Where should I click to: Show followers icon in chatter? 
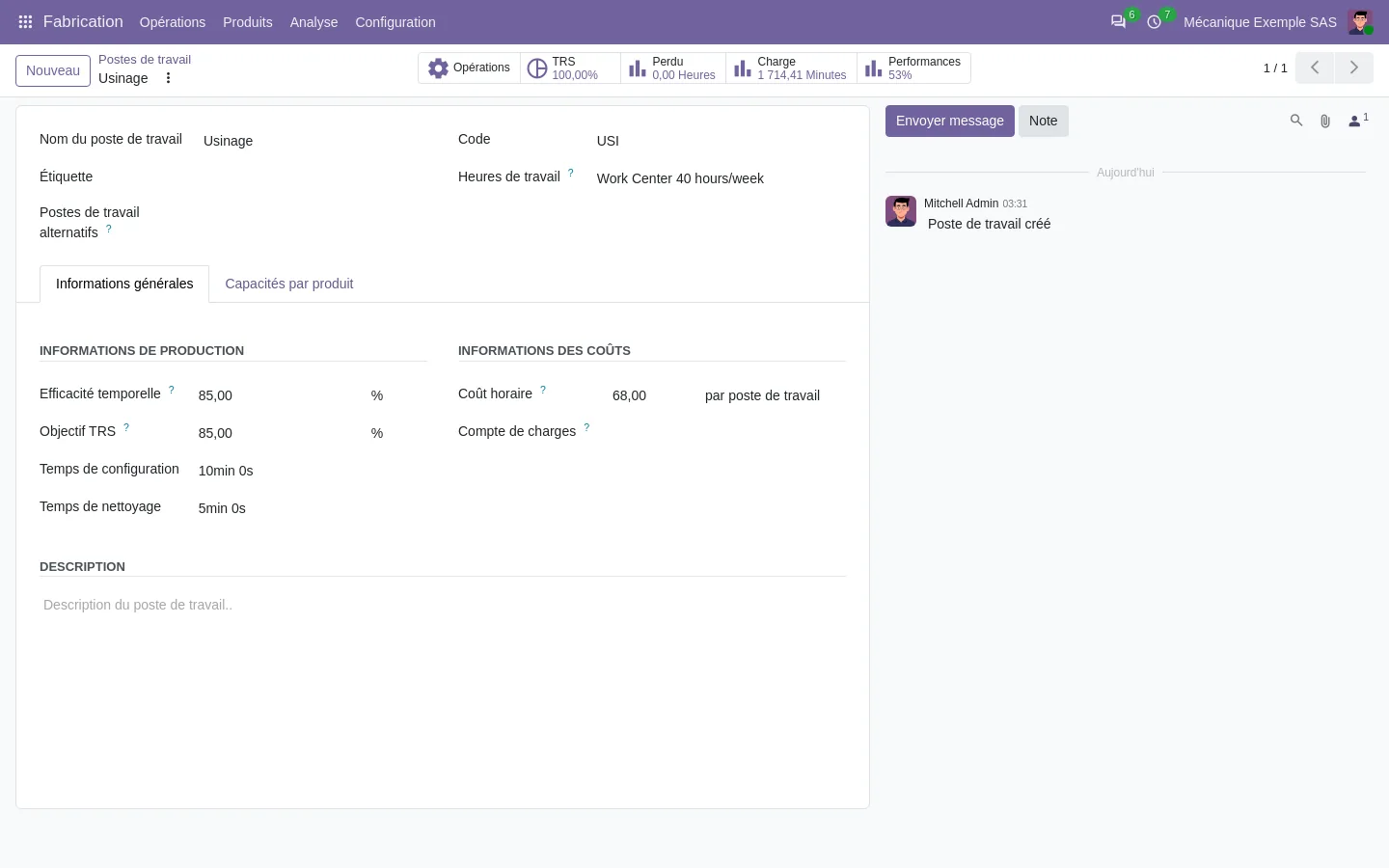pos(1357,121)
